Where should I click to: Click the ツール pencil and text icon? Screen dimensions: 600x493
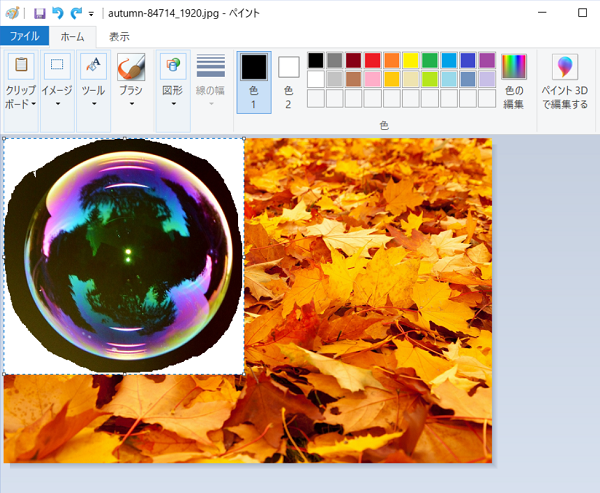93,66
